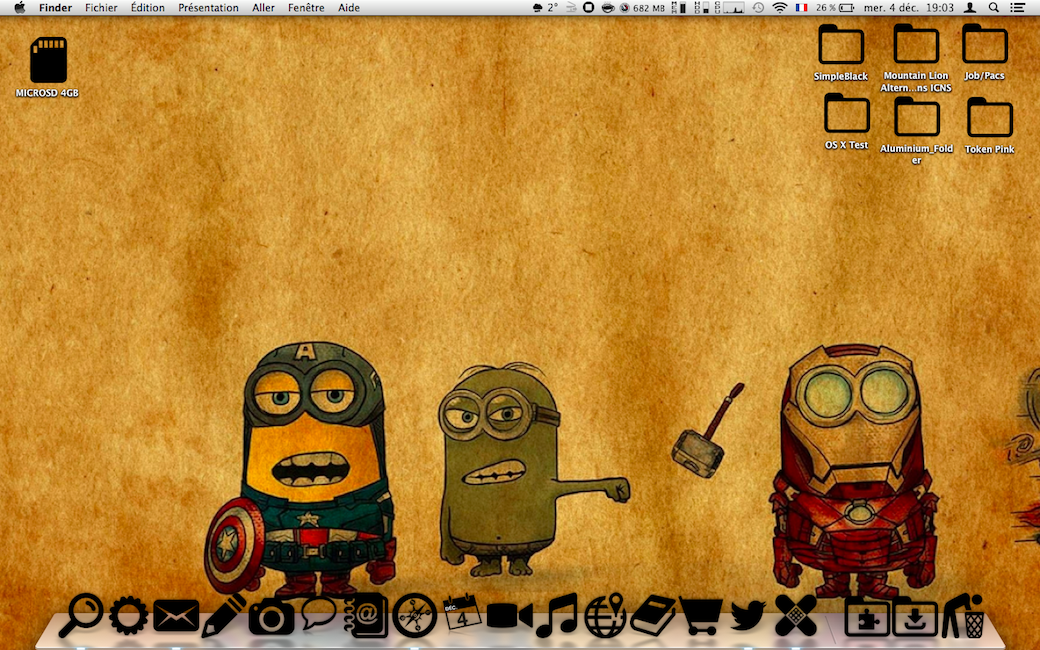The image size is (1040, 650).
Task: Open Spotlight search in menu bar
Action: point(994,7)
